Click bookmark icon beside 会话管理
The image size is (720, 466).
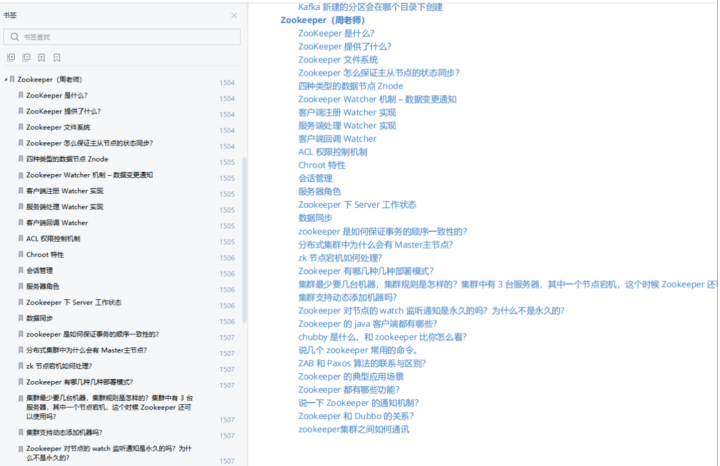[21, 270]
